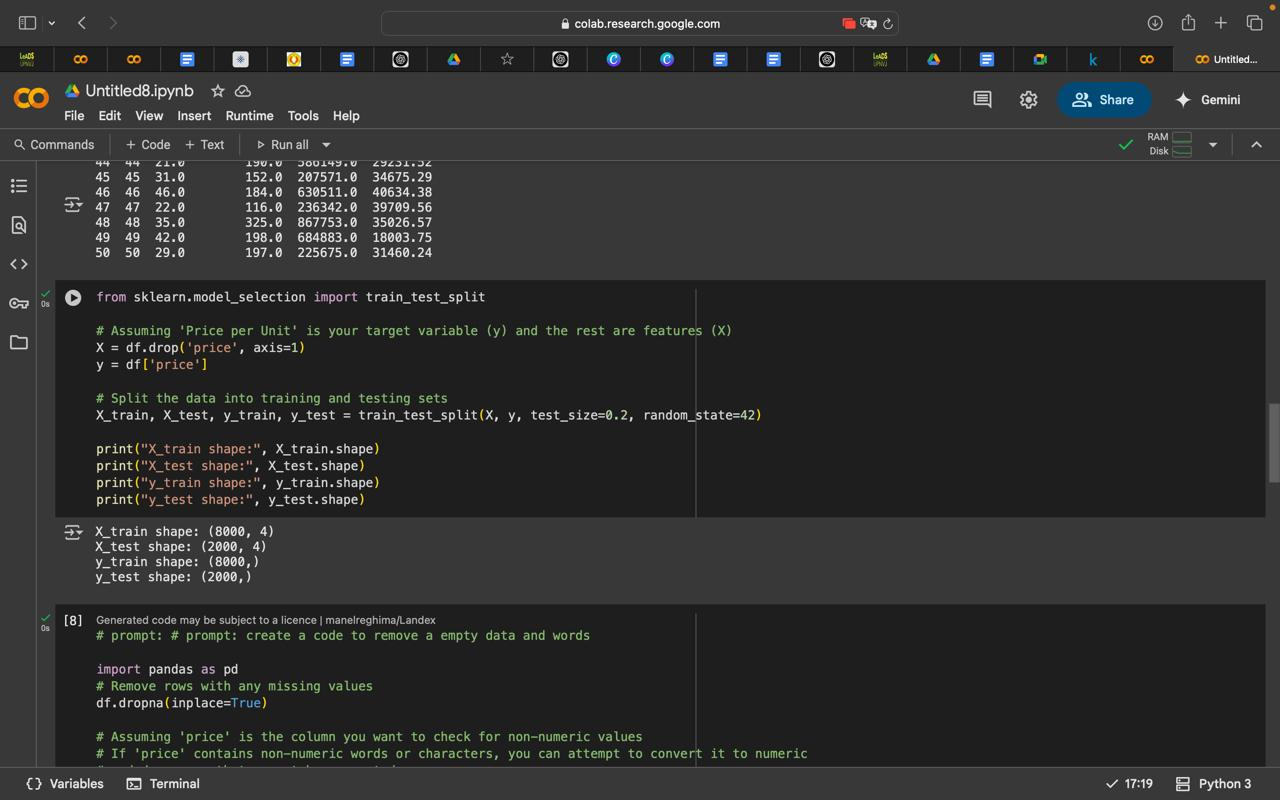The height and width of the screenshot is (800, 1280).
Task: Open the files folder sidebar icon
Action: 18,343
